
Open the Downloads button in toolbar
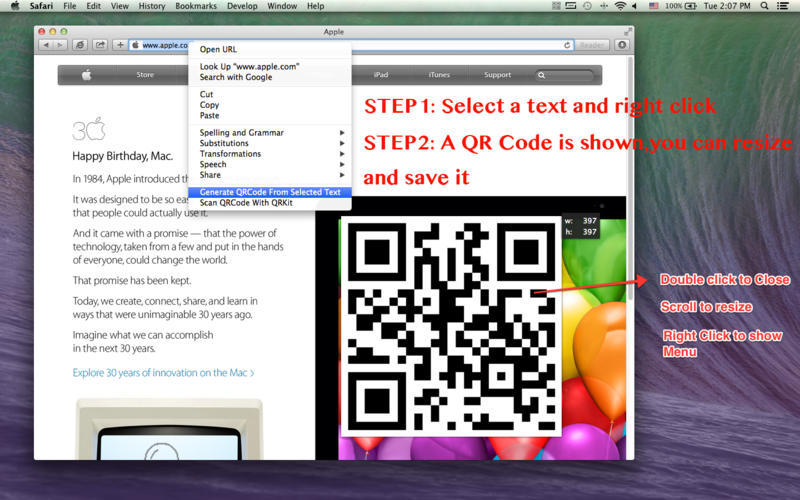click(x=622, y=44)
